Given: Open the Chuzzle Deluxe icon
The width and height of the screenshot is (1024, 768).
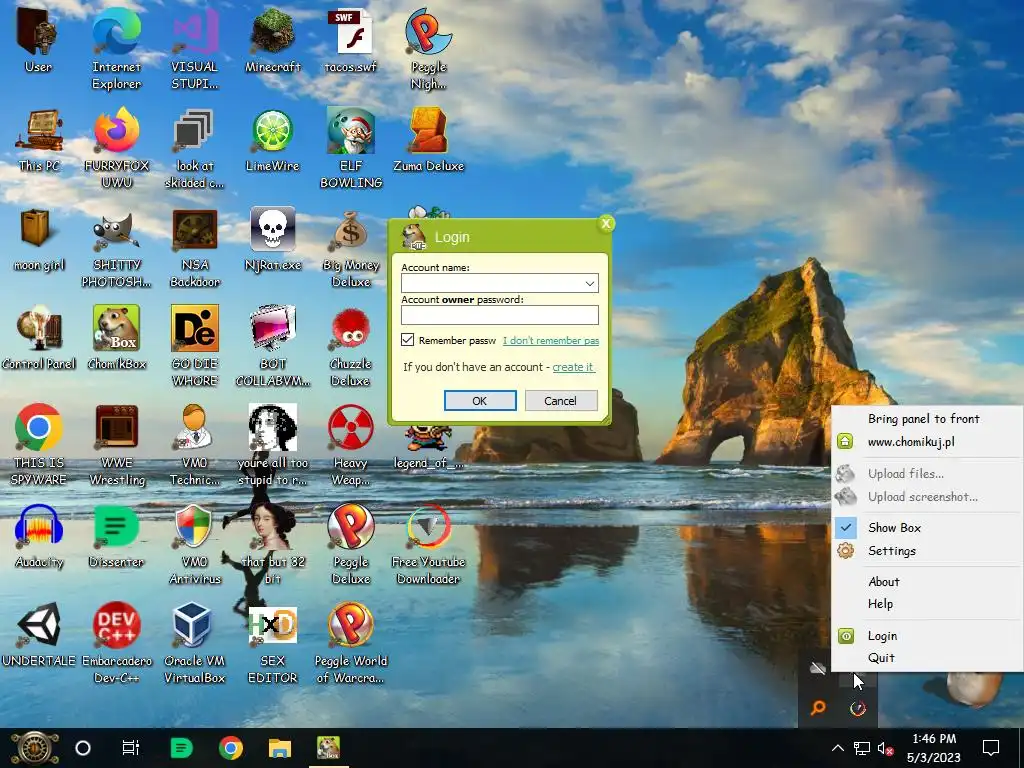Looking at the screenshot, I should tap(351, 328).
